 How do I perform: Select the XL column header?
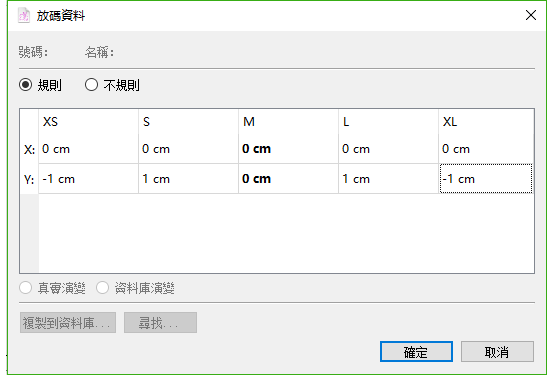486,122
